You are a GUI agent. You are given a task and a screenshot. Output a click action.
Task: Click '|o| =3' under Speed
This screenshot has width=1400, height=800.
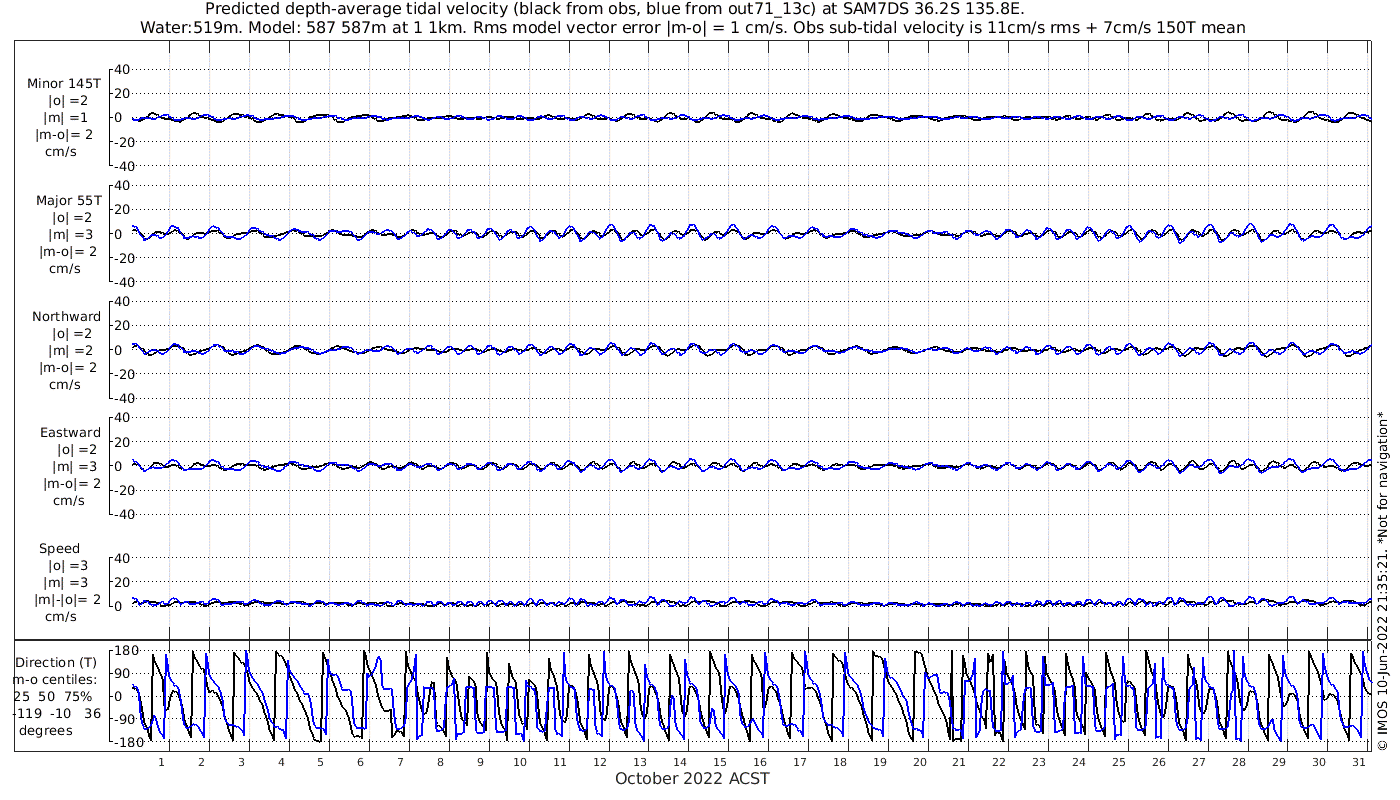(x=70, y=566)
